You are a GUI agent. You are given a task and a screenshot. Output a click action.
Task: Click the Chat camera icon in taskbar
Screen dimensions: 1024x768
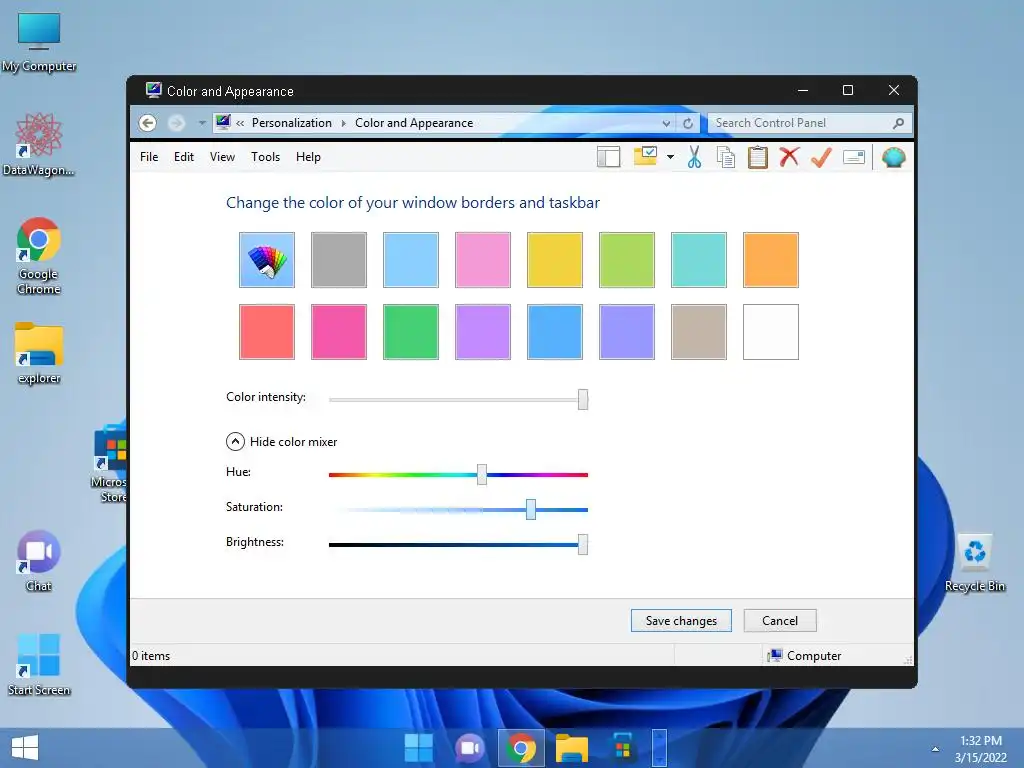click(470, 748)
